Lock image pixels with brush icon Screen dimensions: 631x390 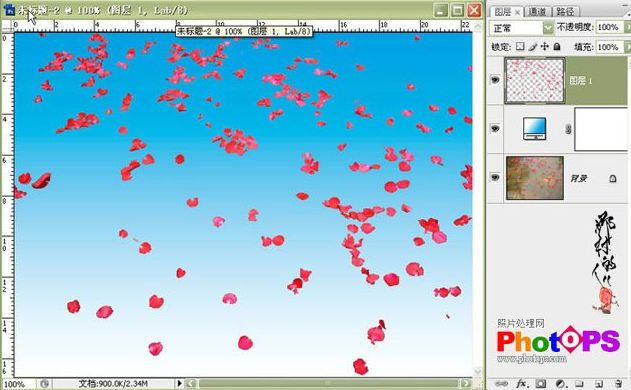click(x=532, y=47)
